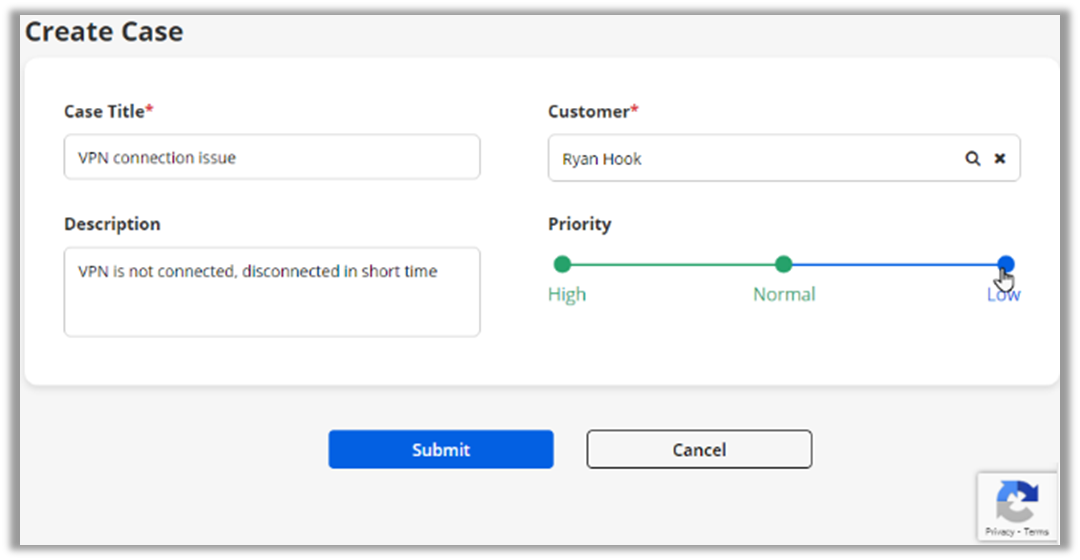1080x560 pixels.
Task: Focus the Case Title input field
Action: [271, 158]
